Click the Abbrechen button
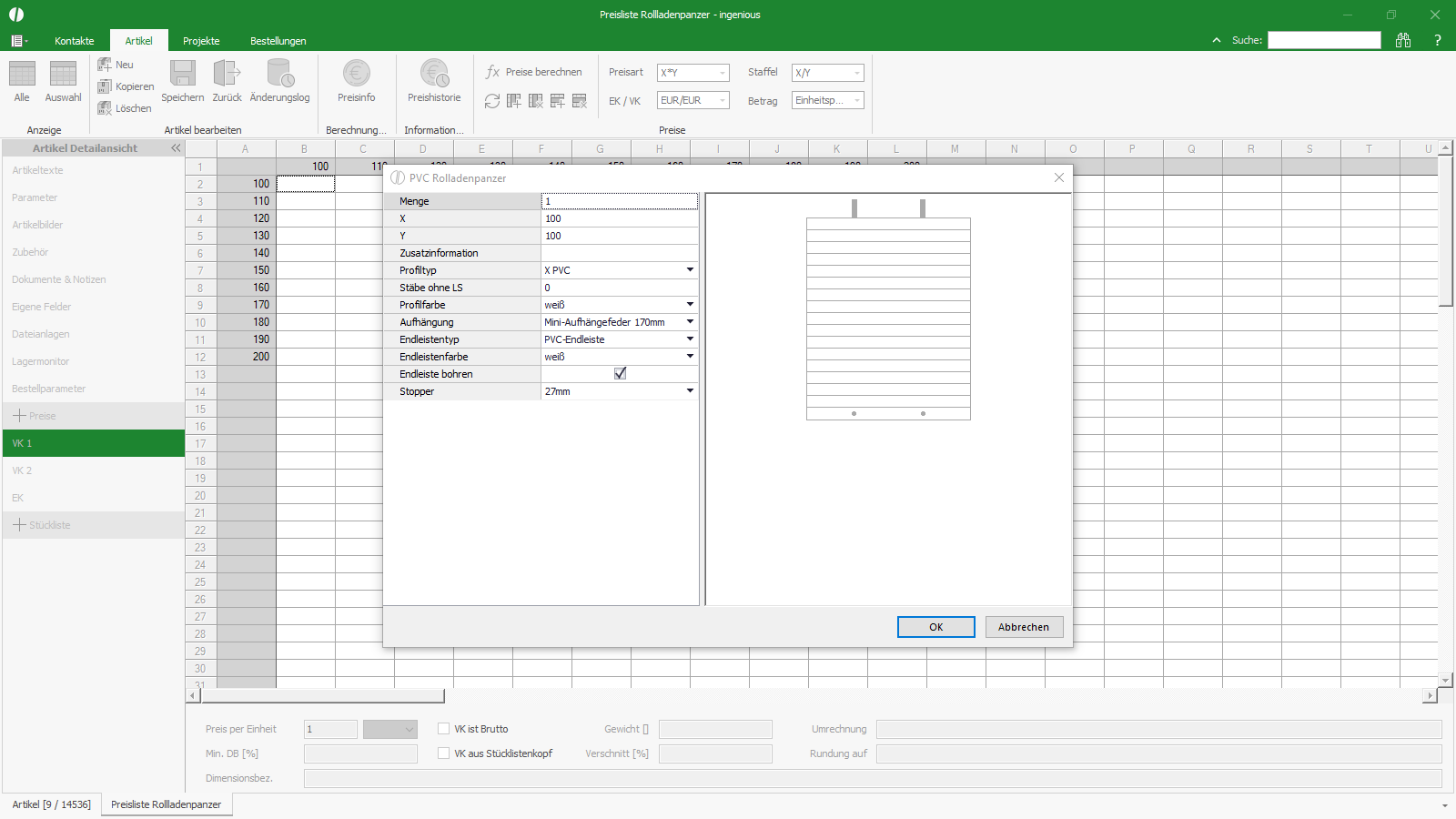1456x819 pixels. point(1024,627)
